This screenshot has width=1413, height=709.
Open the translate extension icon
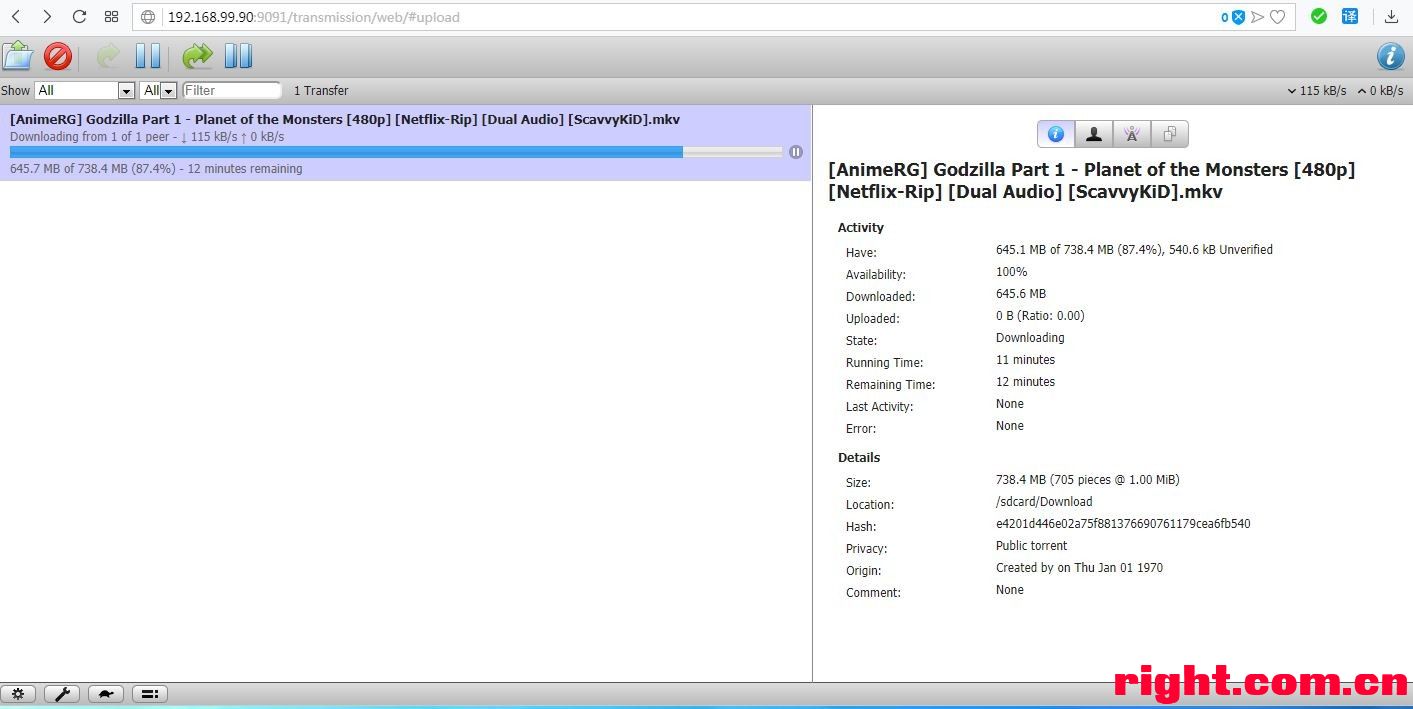tap(1350, 16)
